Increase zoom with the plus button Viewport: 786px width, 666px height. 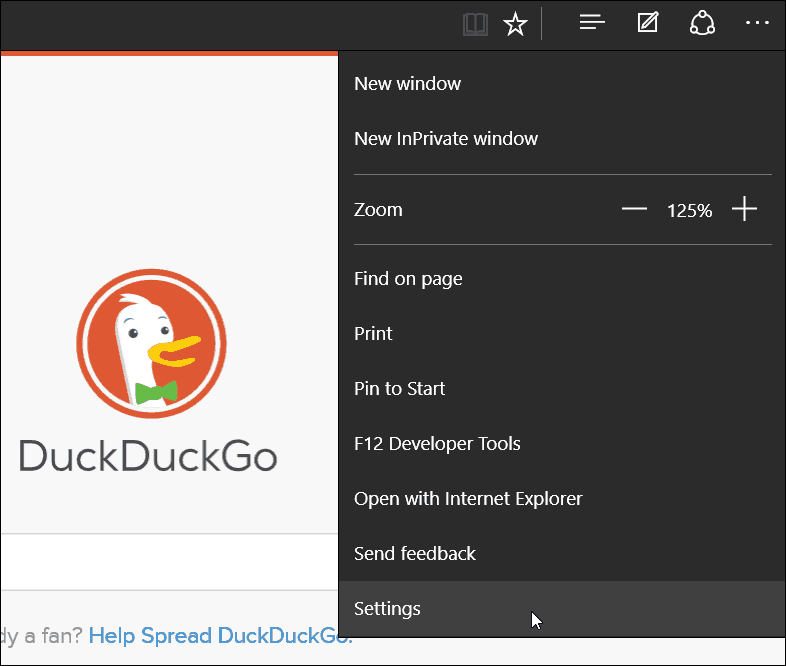pos(744,209)
